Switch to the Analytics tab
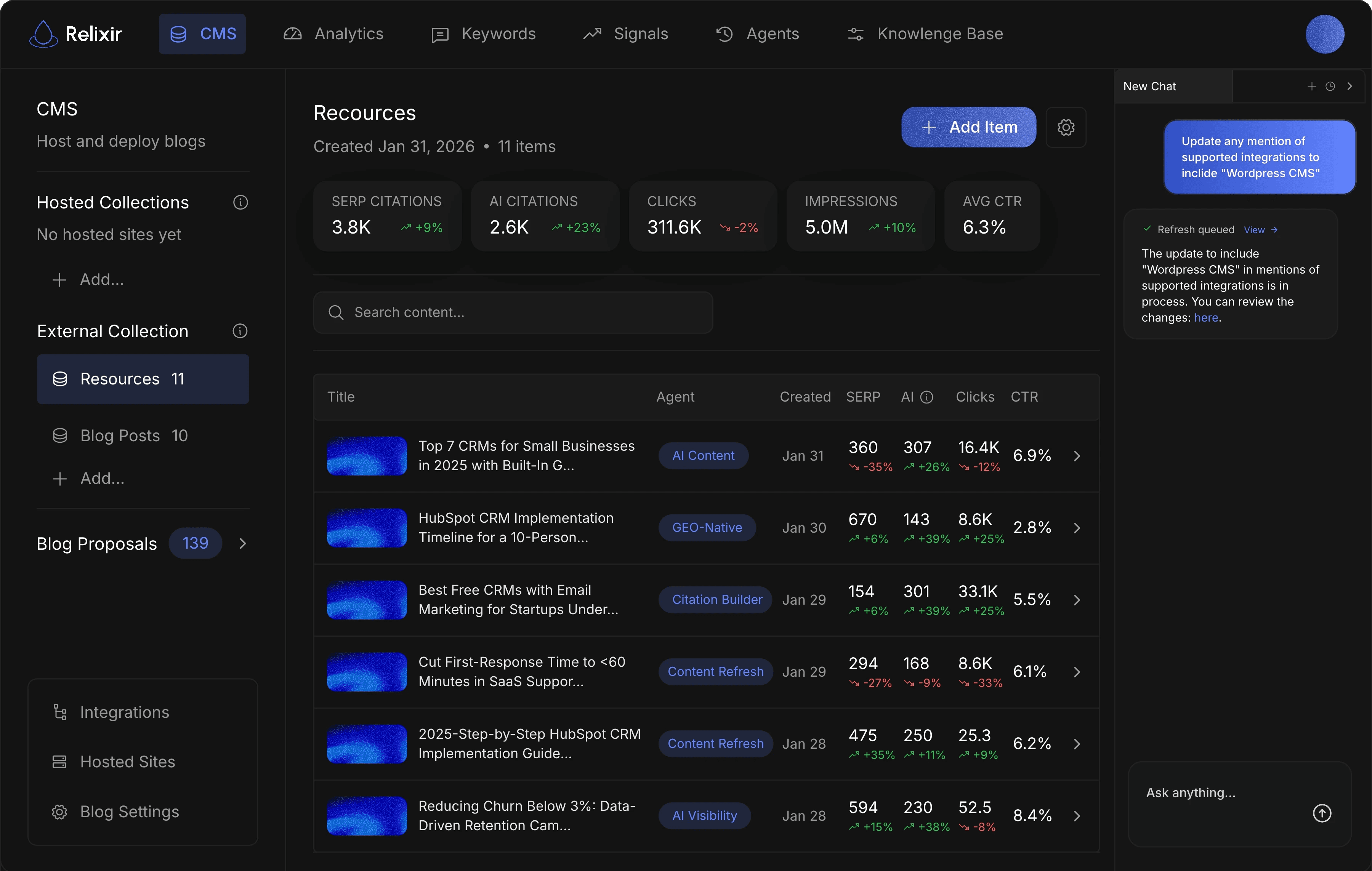This screenshot has height=871, width=1372. point(333,34)
